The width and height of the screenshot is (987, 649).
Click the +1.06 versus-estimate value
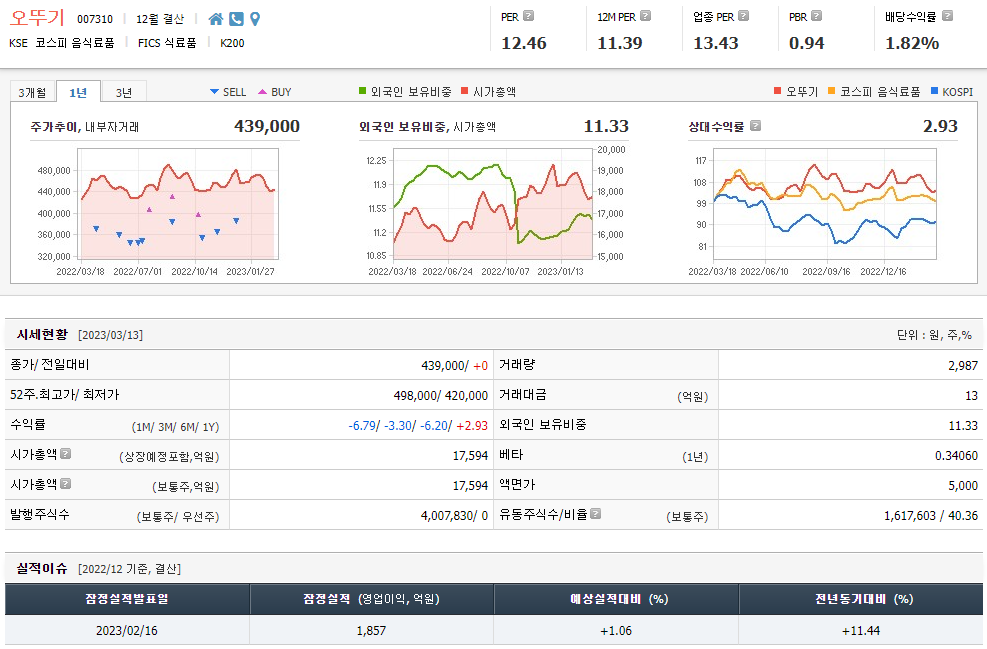[x=616, y=630]
